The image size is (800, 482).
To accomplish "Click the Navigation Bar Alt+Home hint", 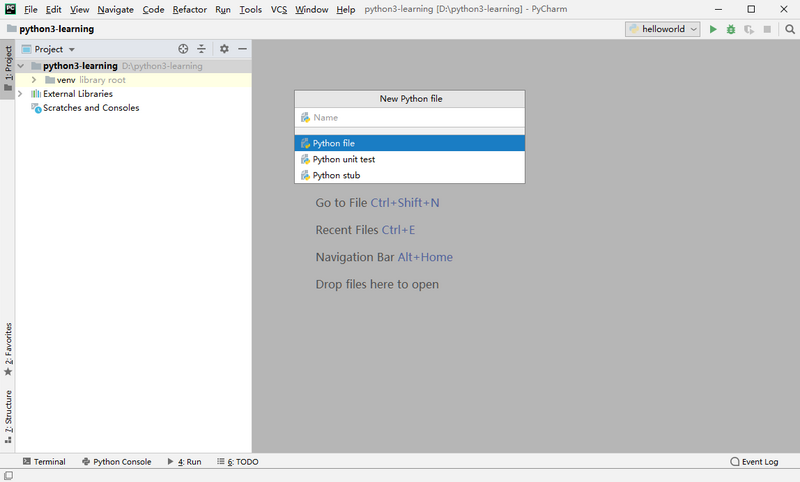I will pyautogui.click(x=384, y=257).
